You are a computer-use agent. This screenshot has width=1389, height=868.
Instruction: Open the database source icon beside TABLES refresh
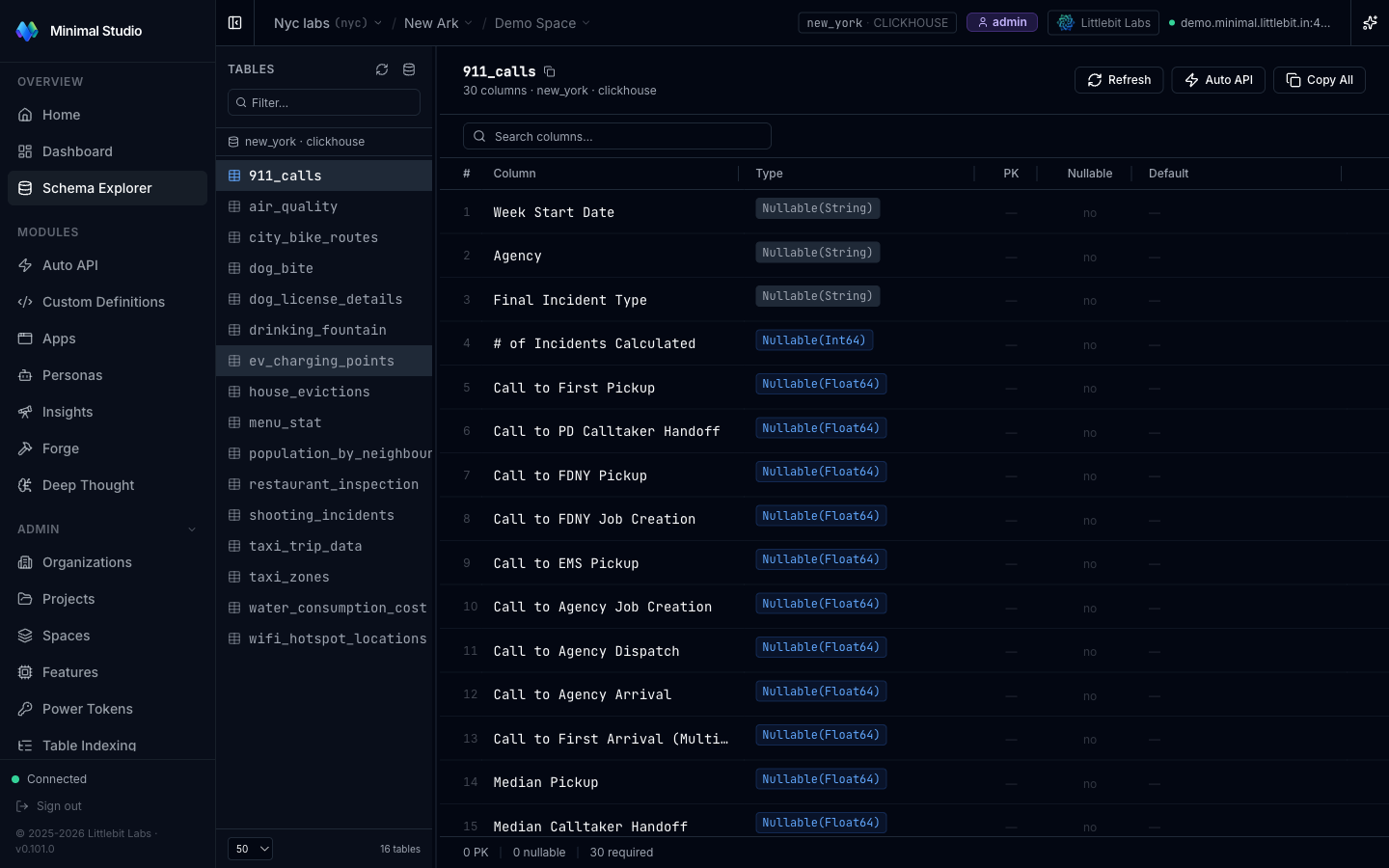[409, 69]
